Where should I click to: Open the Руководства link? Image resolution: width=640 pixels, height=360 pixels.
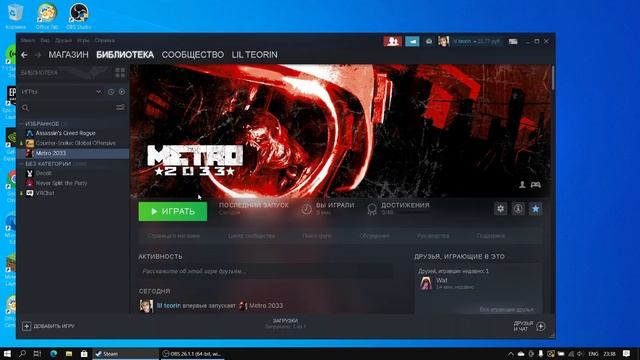pyautogui.click(x=433, y=236)
